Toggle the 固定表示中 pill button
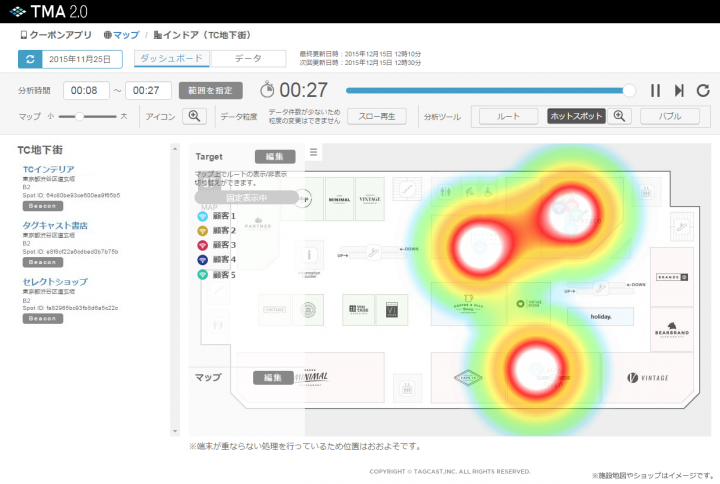This screenshot has height=484, width=720. 247,198
